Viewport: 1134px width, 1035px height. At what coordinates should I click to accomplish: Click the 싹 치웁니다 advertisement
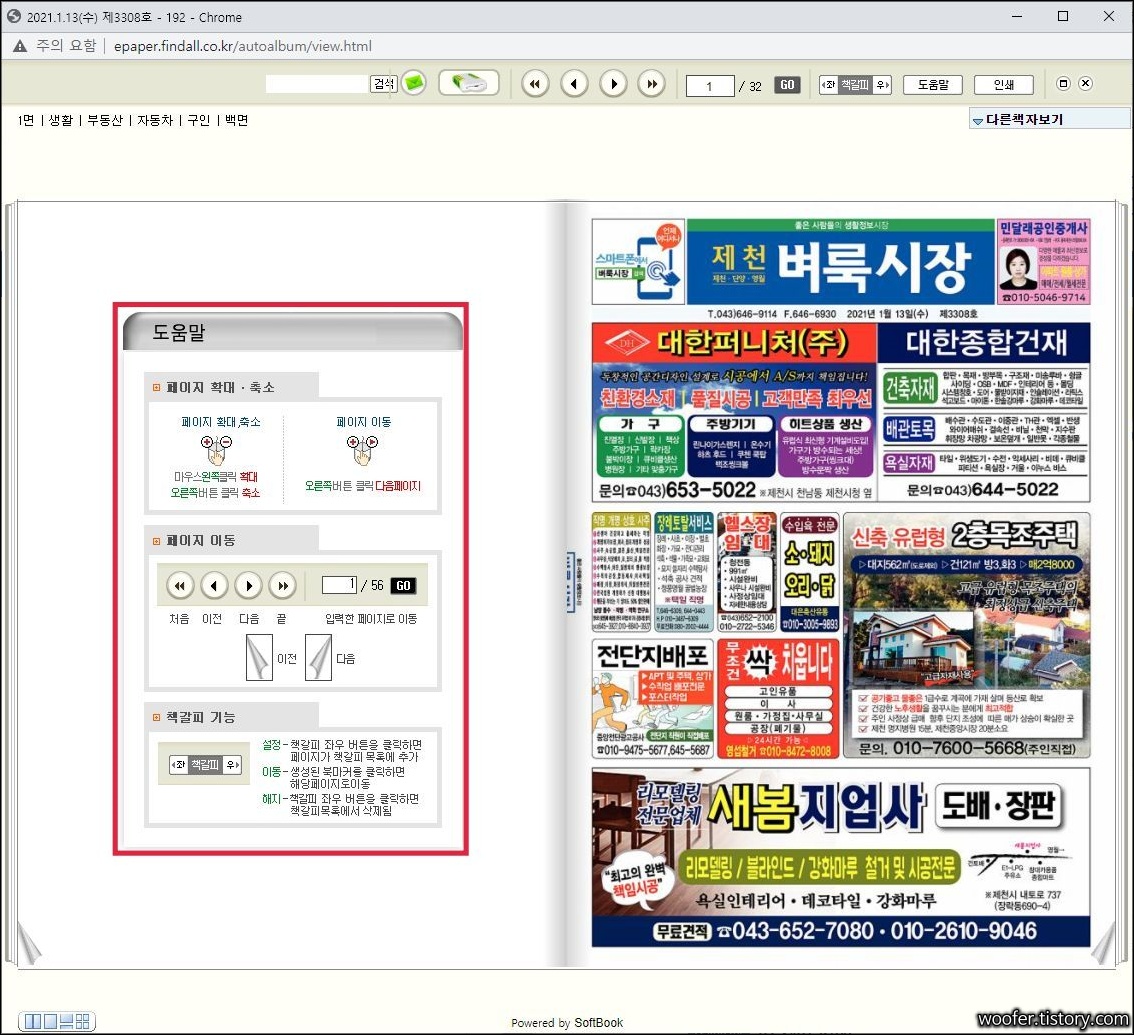pos(778,698)
